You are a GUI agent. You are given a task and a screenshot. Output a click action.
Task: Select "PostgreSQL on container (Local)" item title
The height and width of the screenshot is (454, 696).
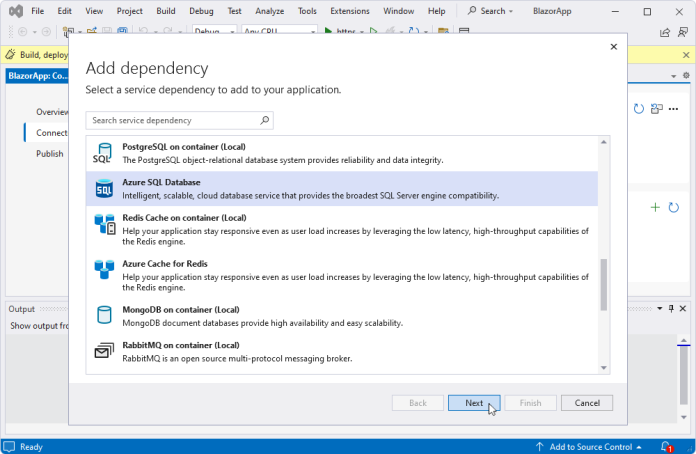184,146
